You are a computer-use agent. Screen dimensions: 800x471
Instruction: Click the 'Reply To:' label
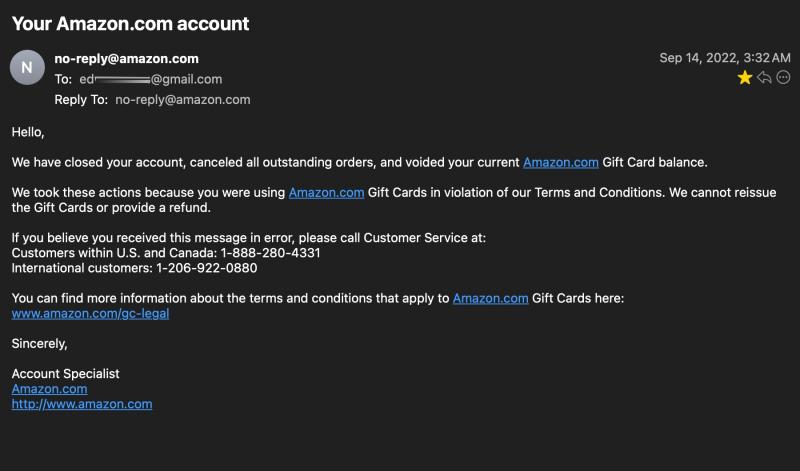coord(81,100)
